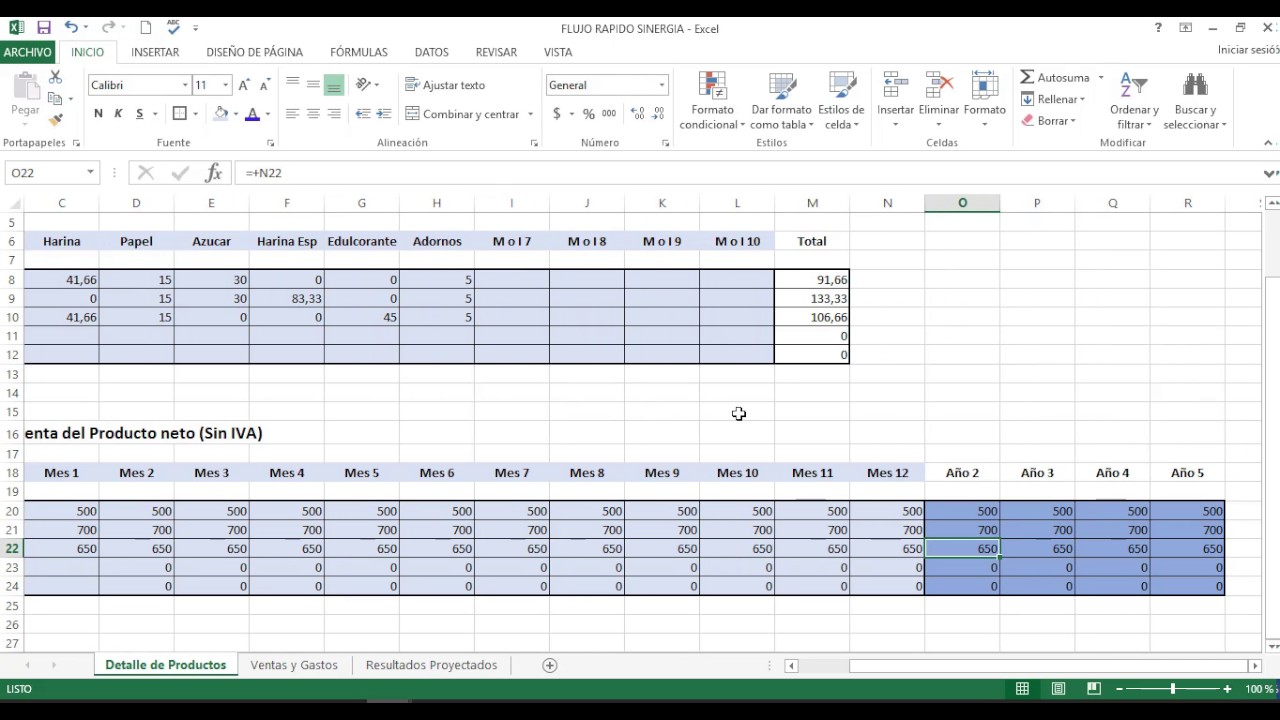Toggle underline formatting with S button
Viewport: 1280px width, 720px height.
click(x=139, y=114)
